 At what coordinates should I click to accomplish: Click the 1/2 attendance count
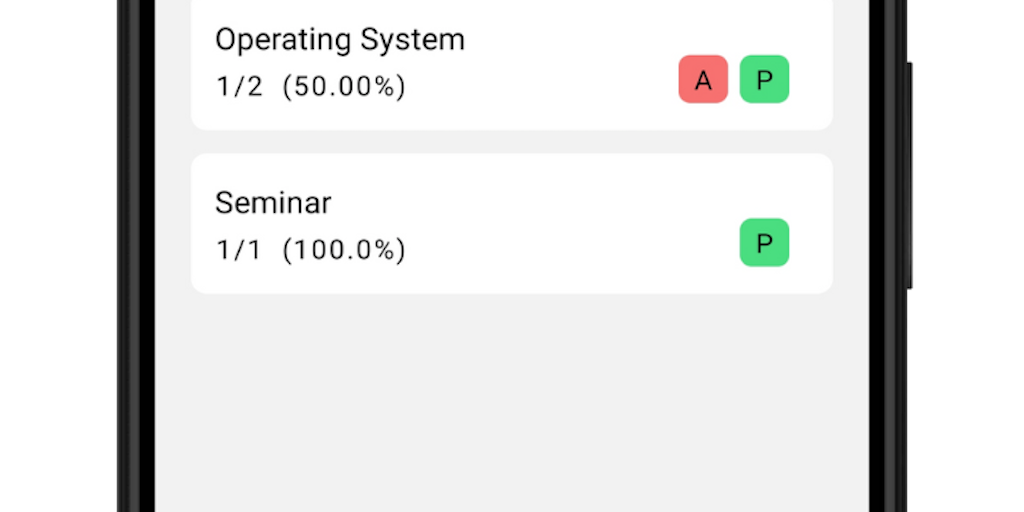click(240, 87)
